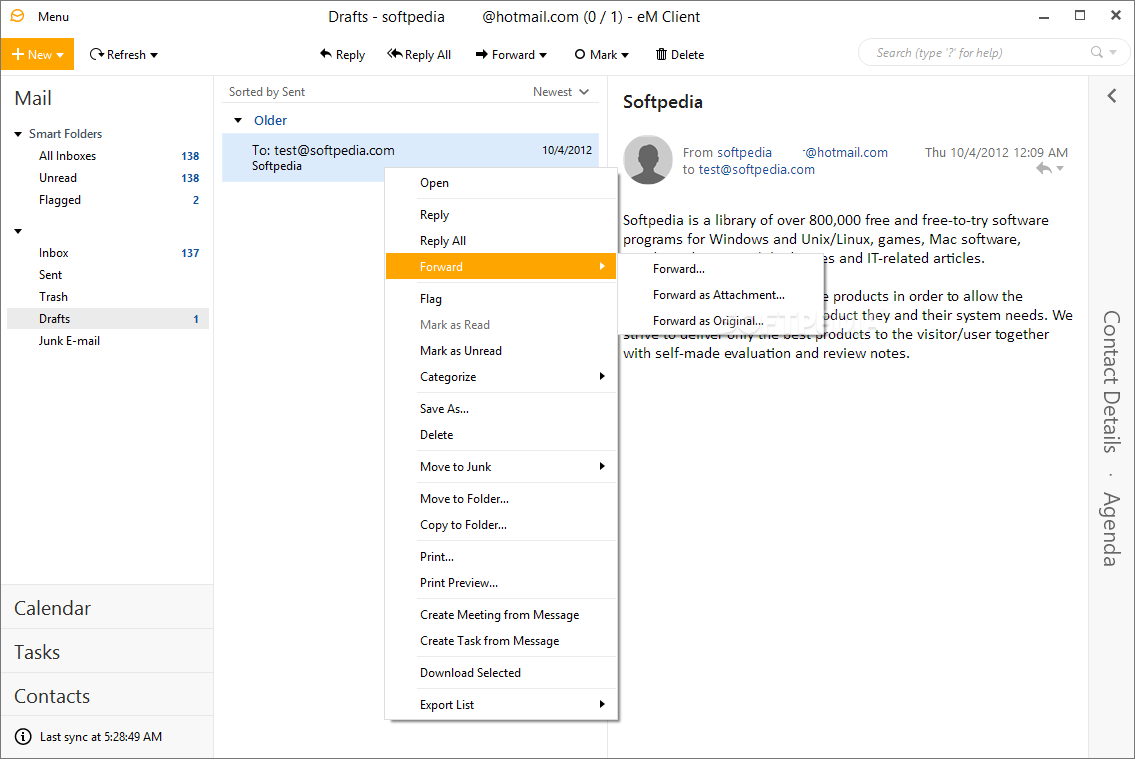Click Reply All in the top toolbar
The image size is (1135, 759).
coord(419,54)
